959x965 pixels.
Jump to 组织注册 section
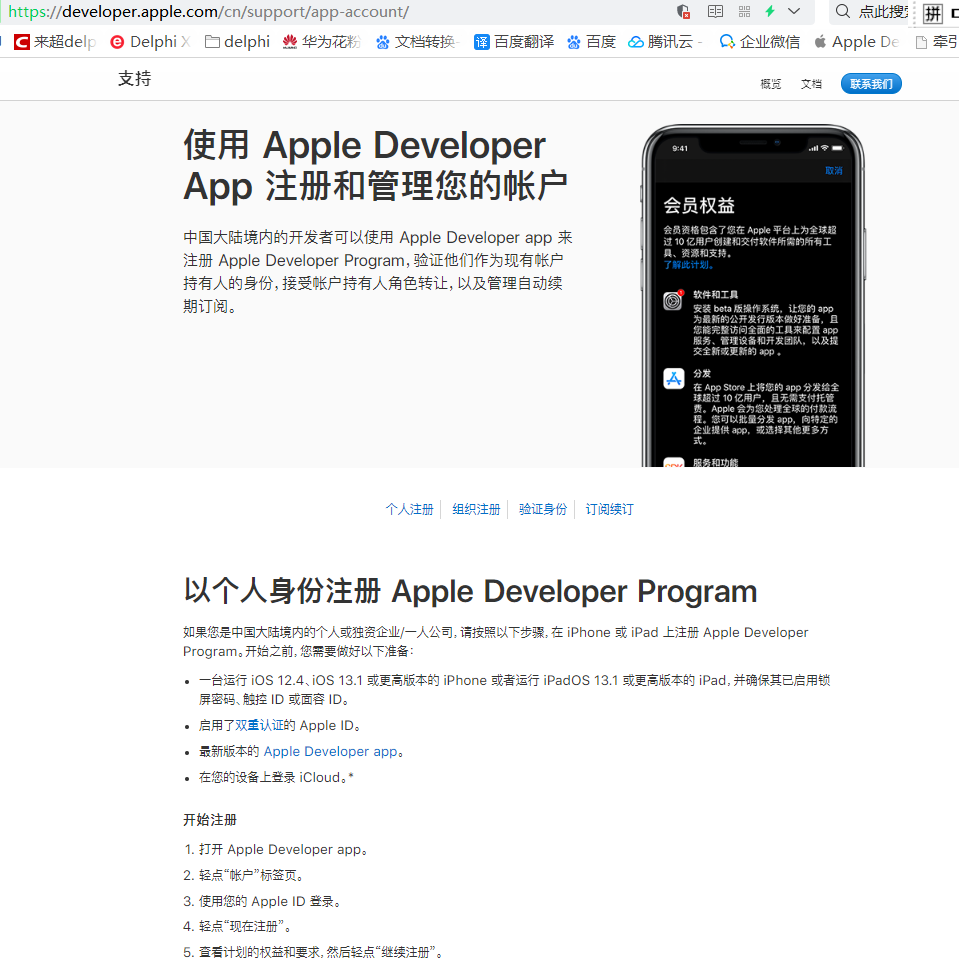[x=476, y=510]
